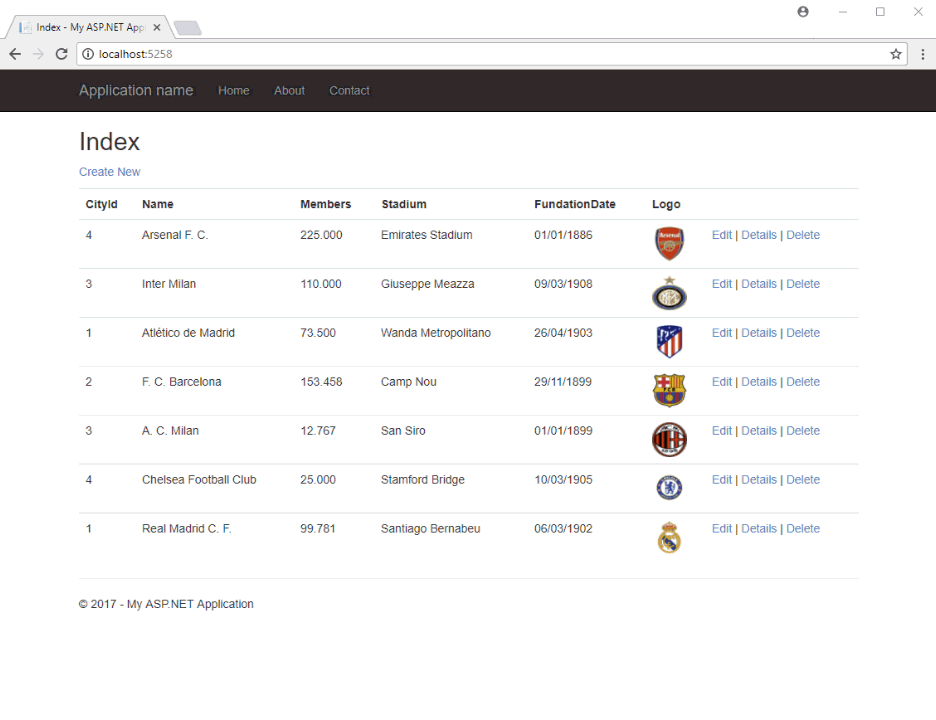Click the 2017 My ASP.NET Application footer
This screenshot has height=720, width=936.
click(x=166, y=604)
